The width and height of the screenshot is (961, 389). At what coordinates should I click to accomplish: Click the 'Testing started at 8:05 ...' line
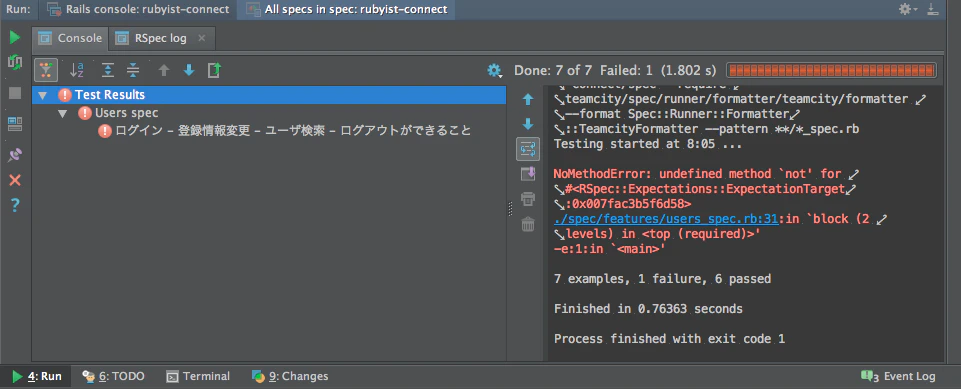click(x=648, y=145)
